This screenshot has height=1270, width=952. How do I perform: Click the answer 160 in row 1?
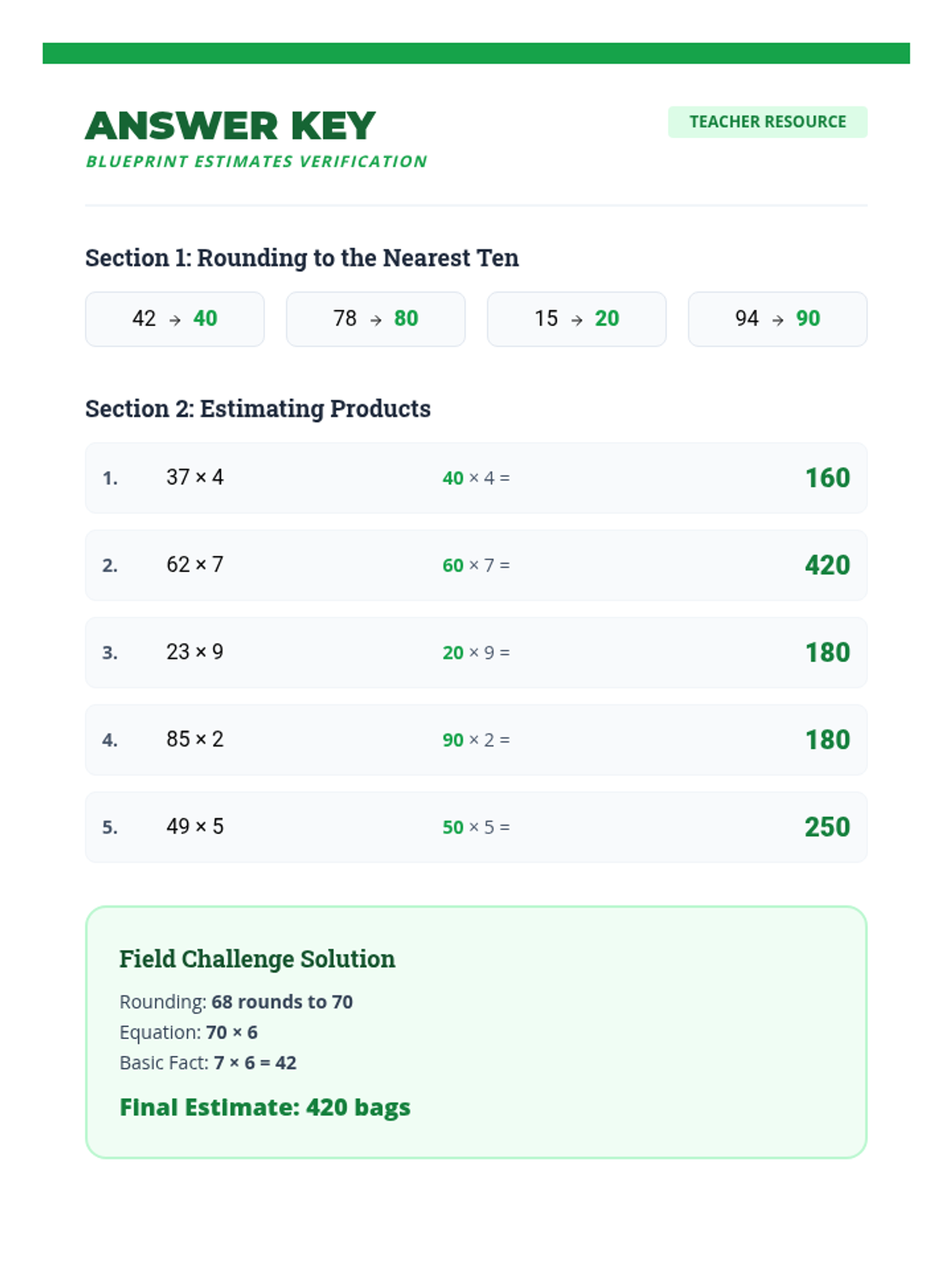pos(827,478)
